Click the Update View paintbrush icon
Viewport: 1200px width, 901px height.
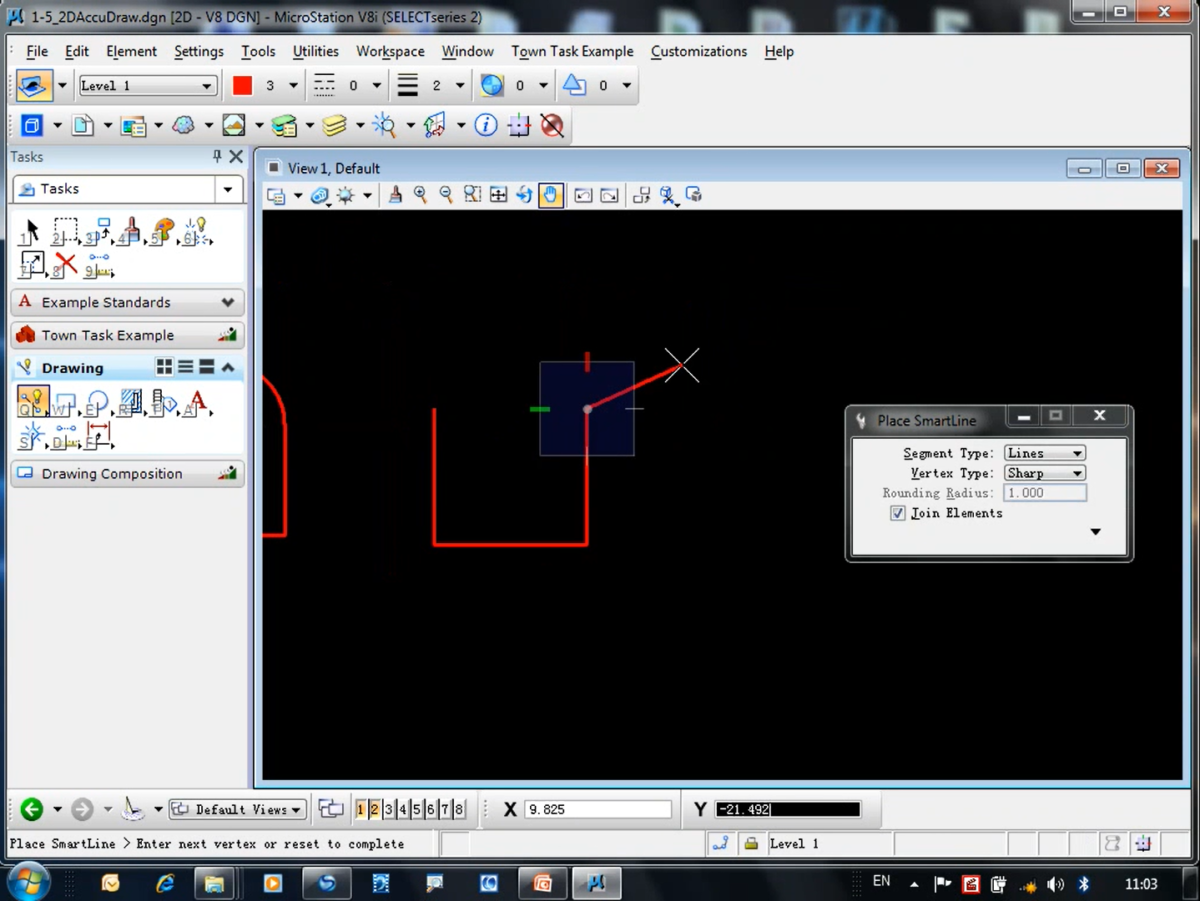click(395, 195)
